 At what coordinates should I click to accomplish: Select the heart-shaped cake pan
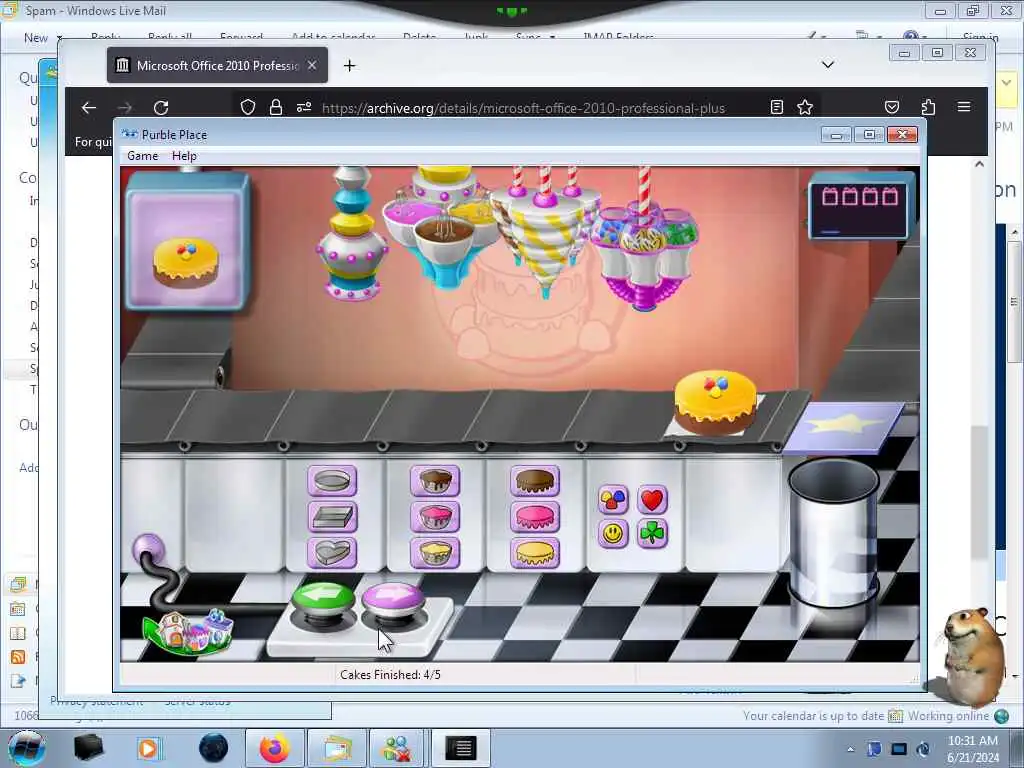[332, 552]
